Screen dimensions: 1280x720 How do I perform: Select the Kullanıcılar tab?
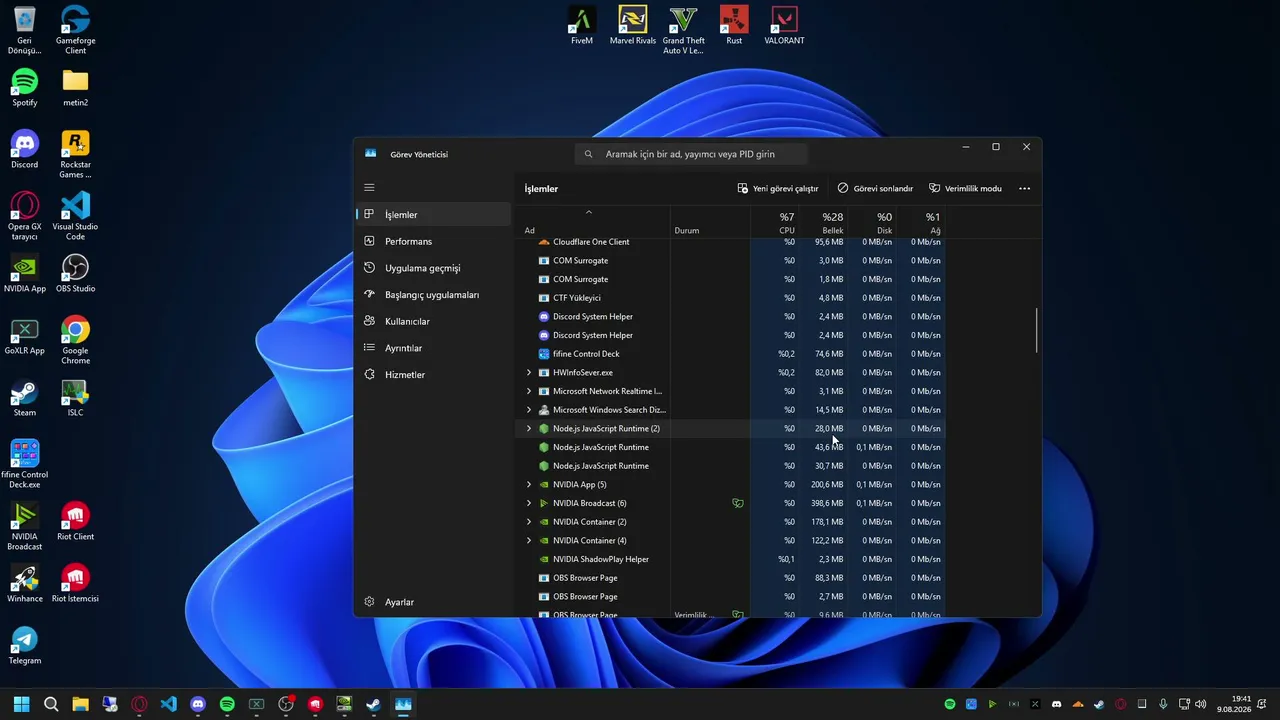(433, 321)
